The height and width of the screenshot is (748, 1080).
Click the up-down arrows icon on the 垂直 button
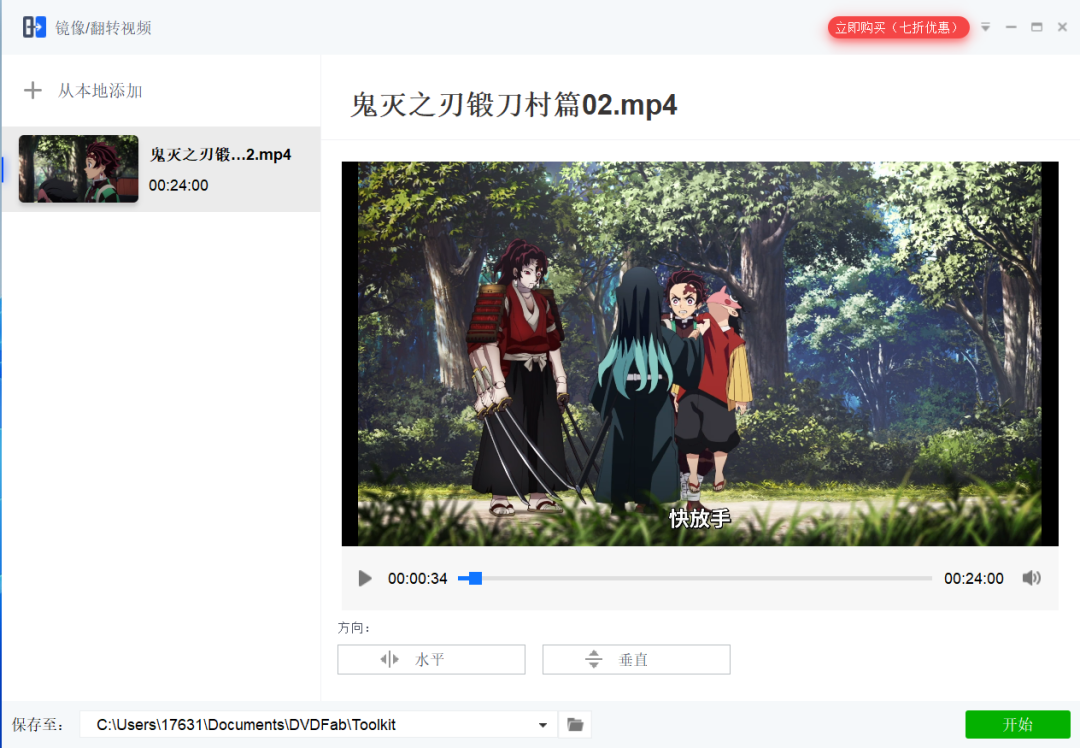click(594, 659)
